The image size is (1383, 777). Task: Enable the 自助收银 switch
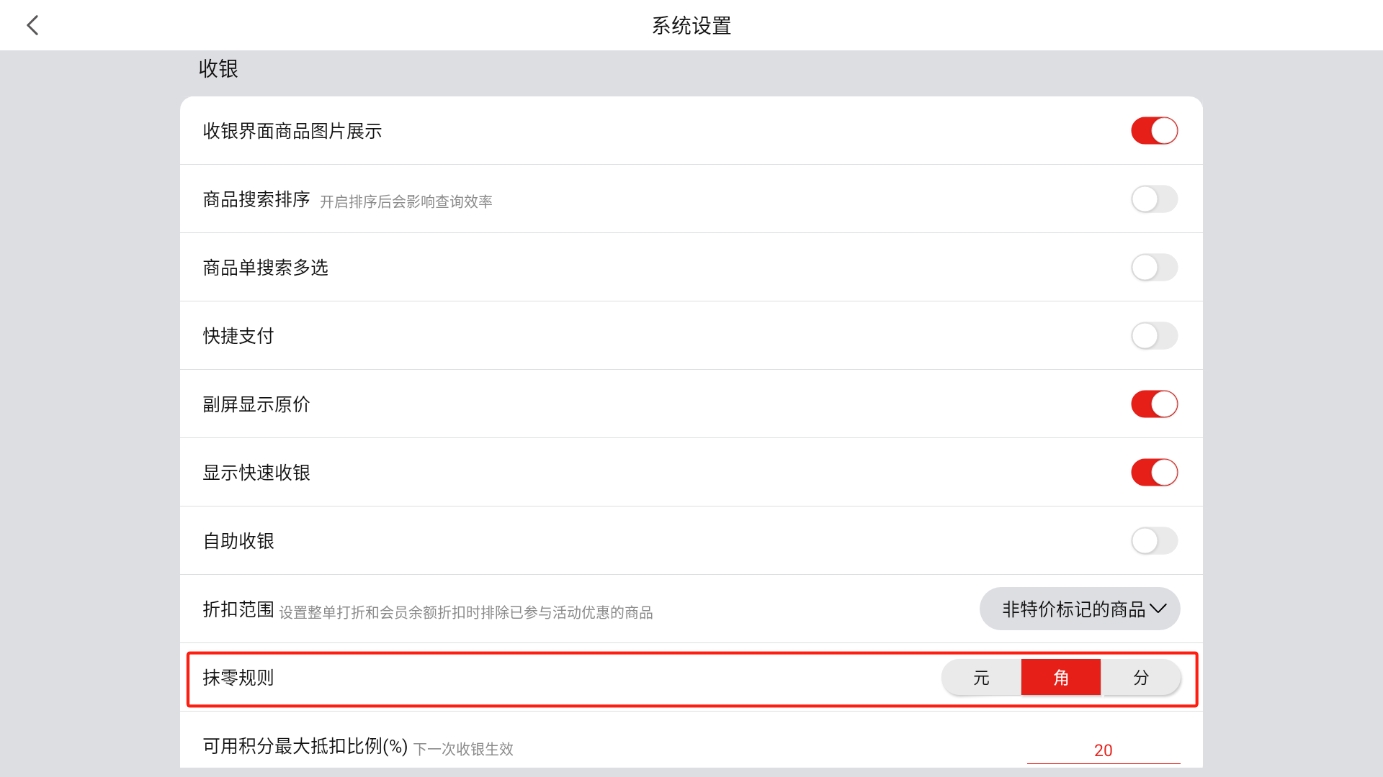tap(1154, 541)
